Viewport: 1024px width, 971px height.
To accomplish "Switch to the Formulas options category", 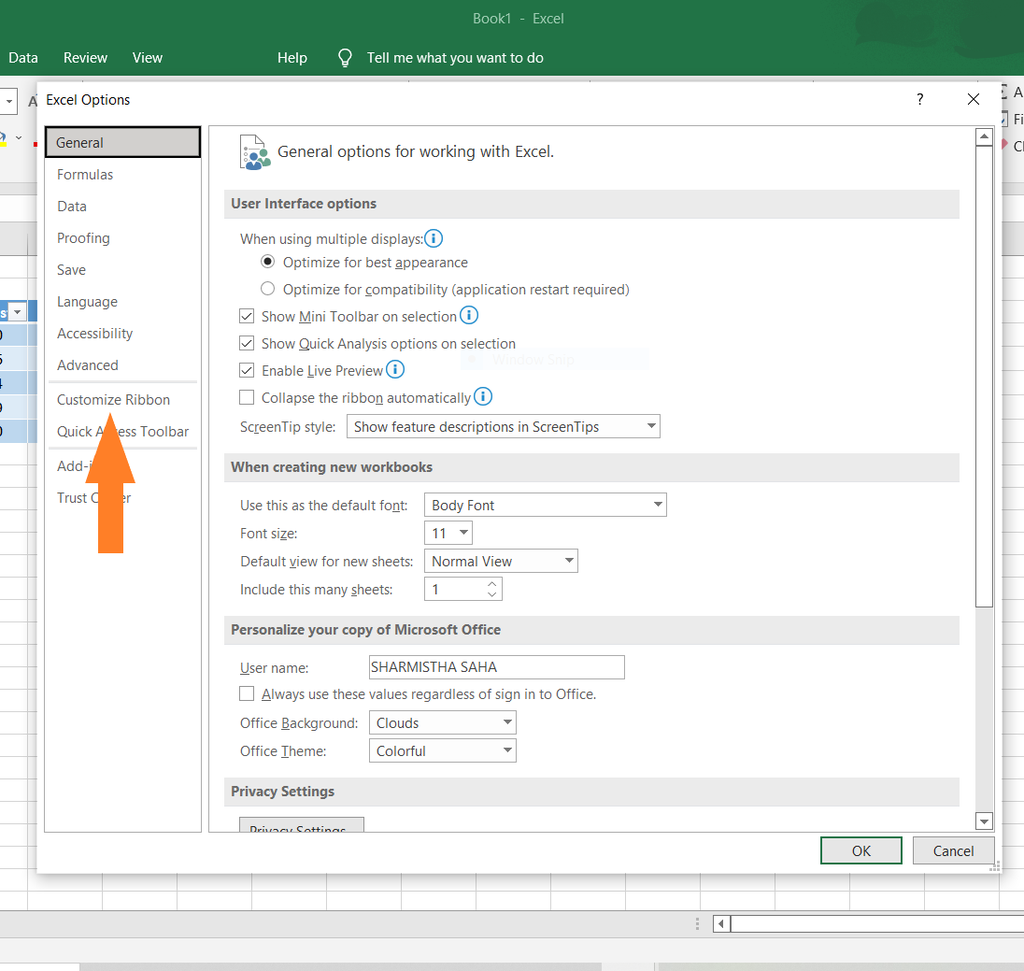I will [85, 175].
